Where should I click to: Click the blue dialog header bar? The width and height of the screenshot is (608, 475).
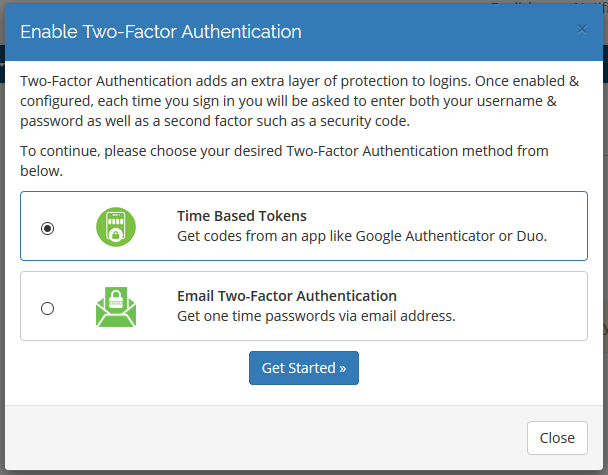(427, 31)
